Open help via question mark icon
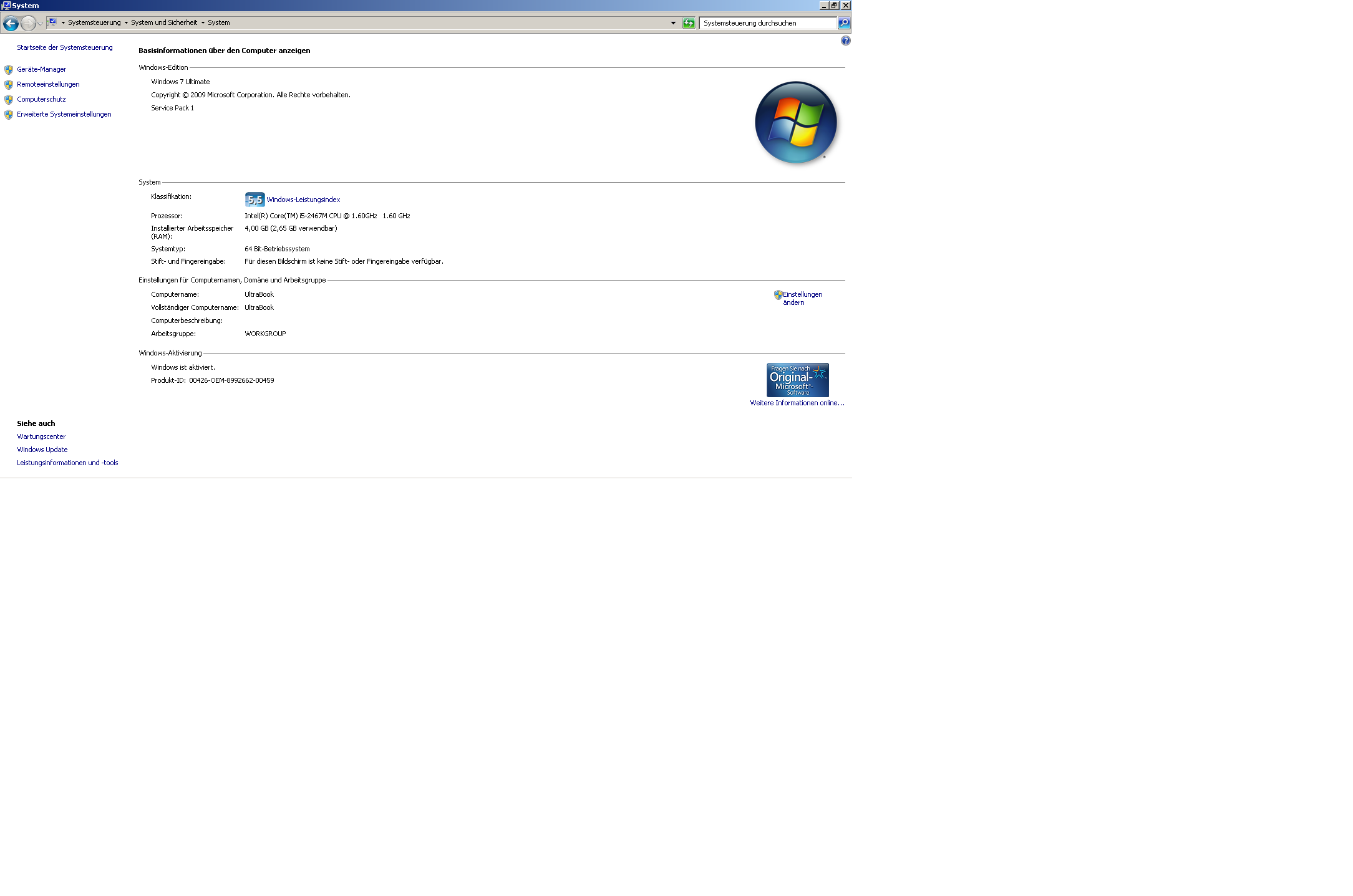 [x=845, y=41]
